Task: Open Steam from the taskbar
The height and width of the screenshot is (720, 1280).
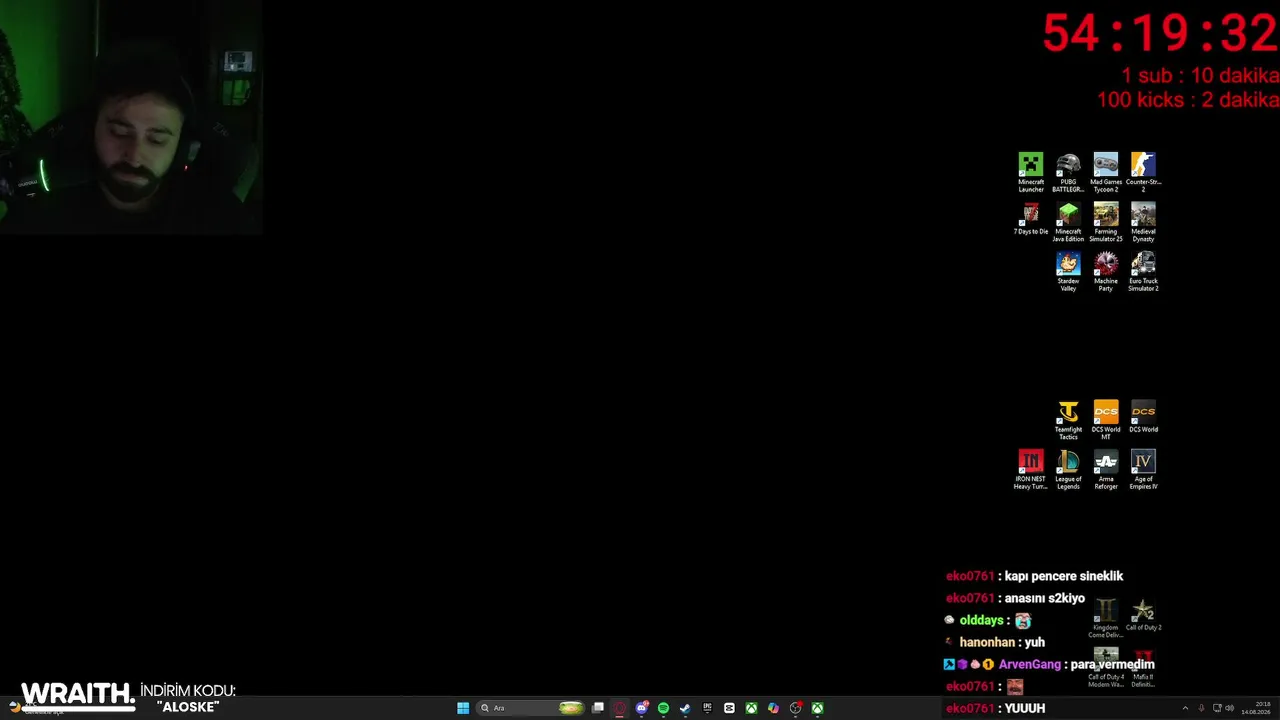Action: (685, 708)
